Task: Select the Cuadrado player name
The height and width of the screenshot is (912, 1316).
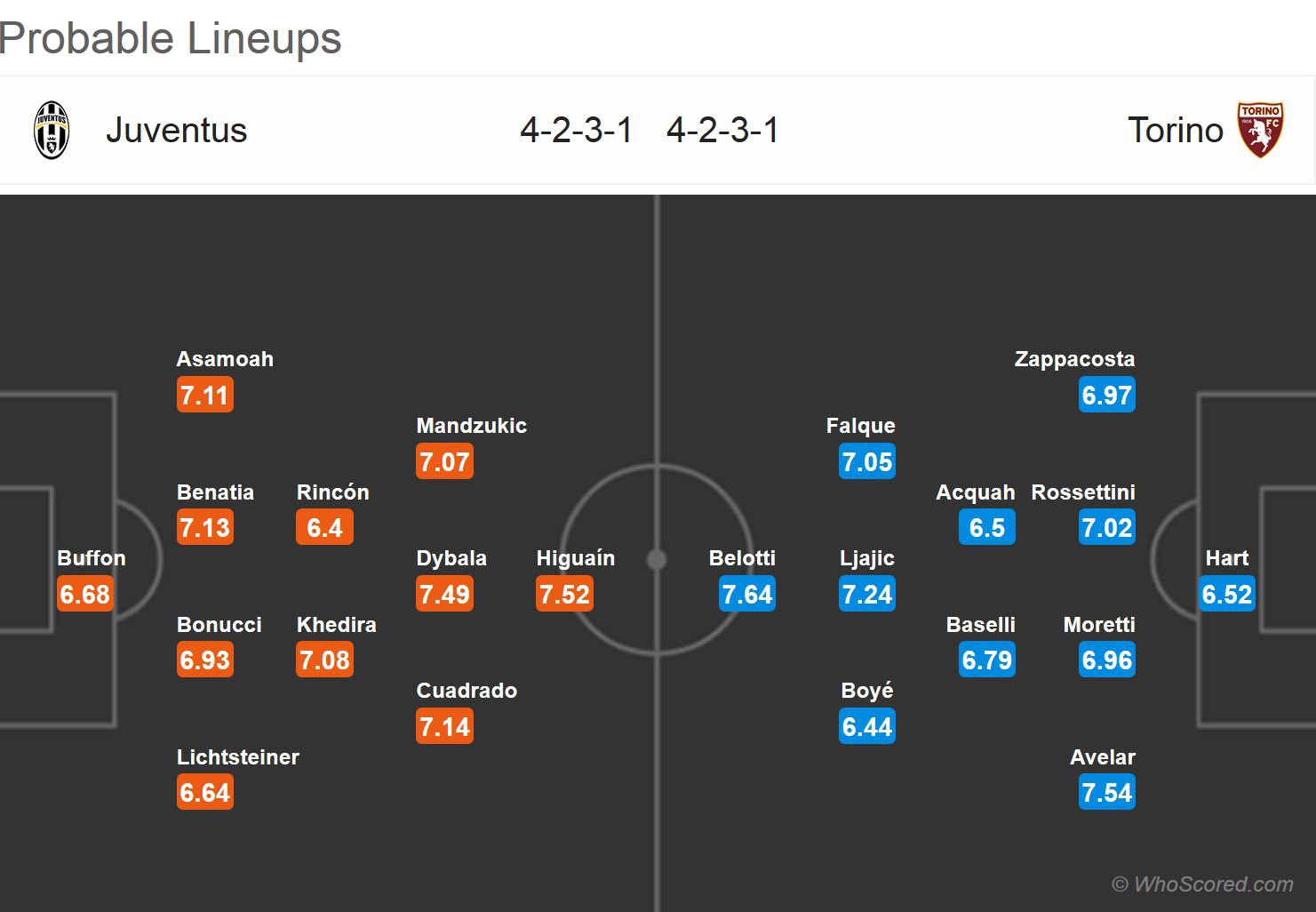Action: (x=467, y=691)
